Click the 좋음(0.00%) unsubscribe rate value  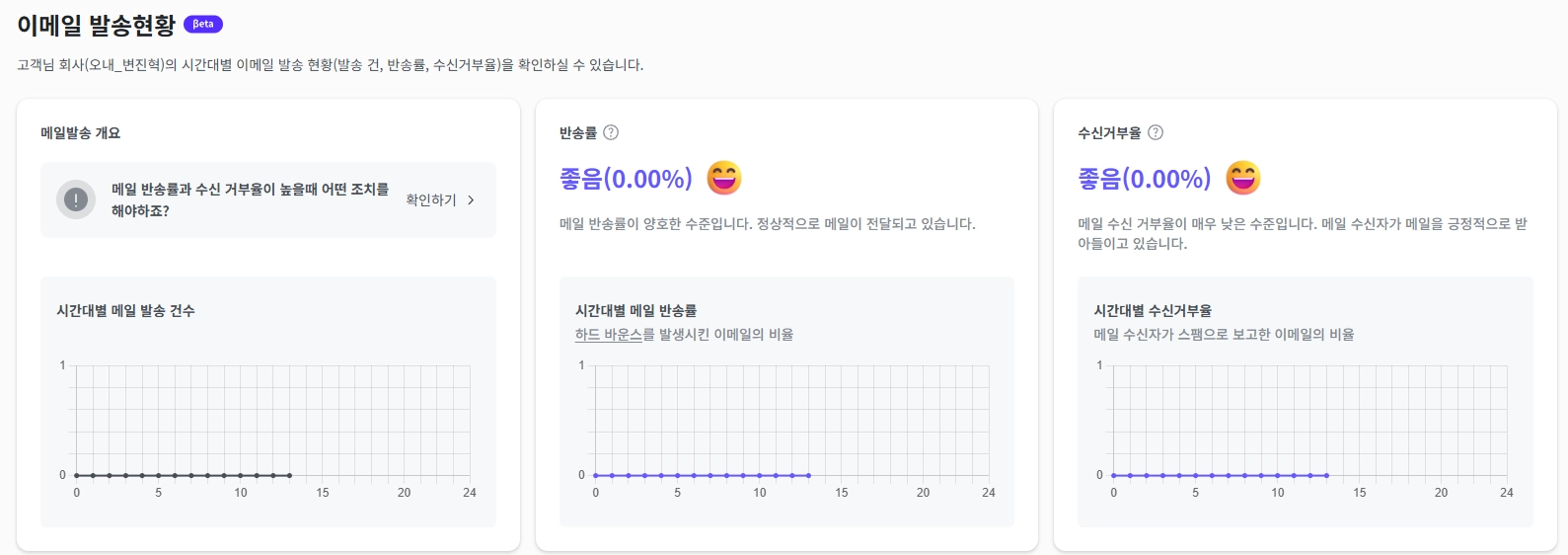pyautogui.click(x=1144, y=179)
